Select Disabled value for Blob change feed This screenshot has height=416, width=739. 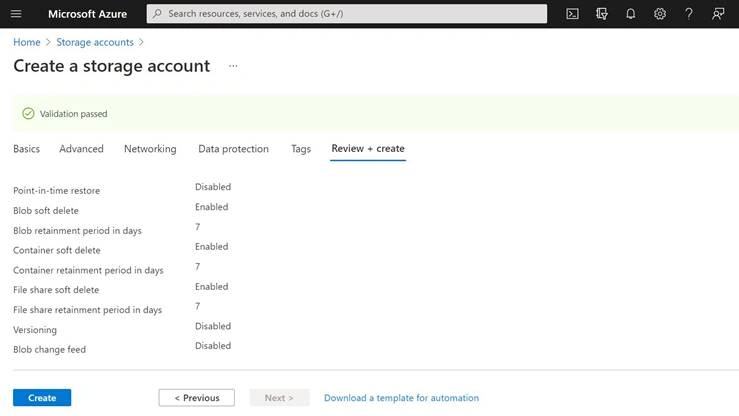tap(213, 346)
